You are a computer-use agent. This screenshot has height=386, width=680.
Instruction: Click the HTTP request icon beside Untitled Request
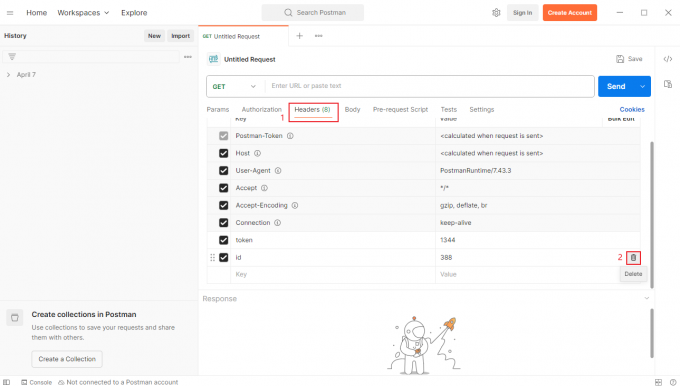tap(213, 59)
